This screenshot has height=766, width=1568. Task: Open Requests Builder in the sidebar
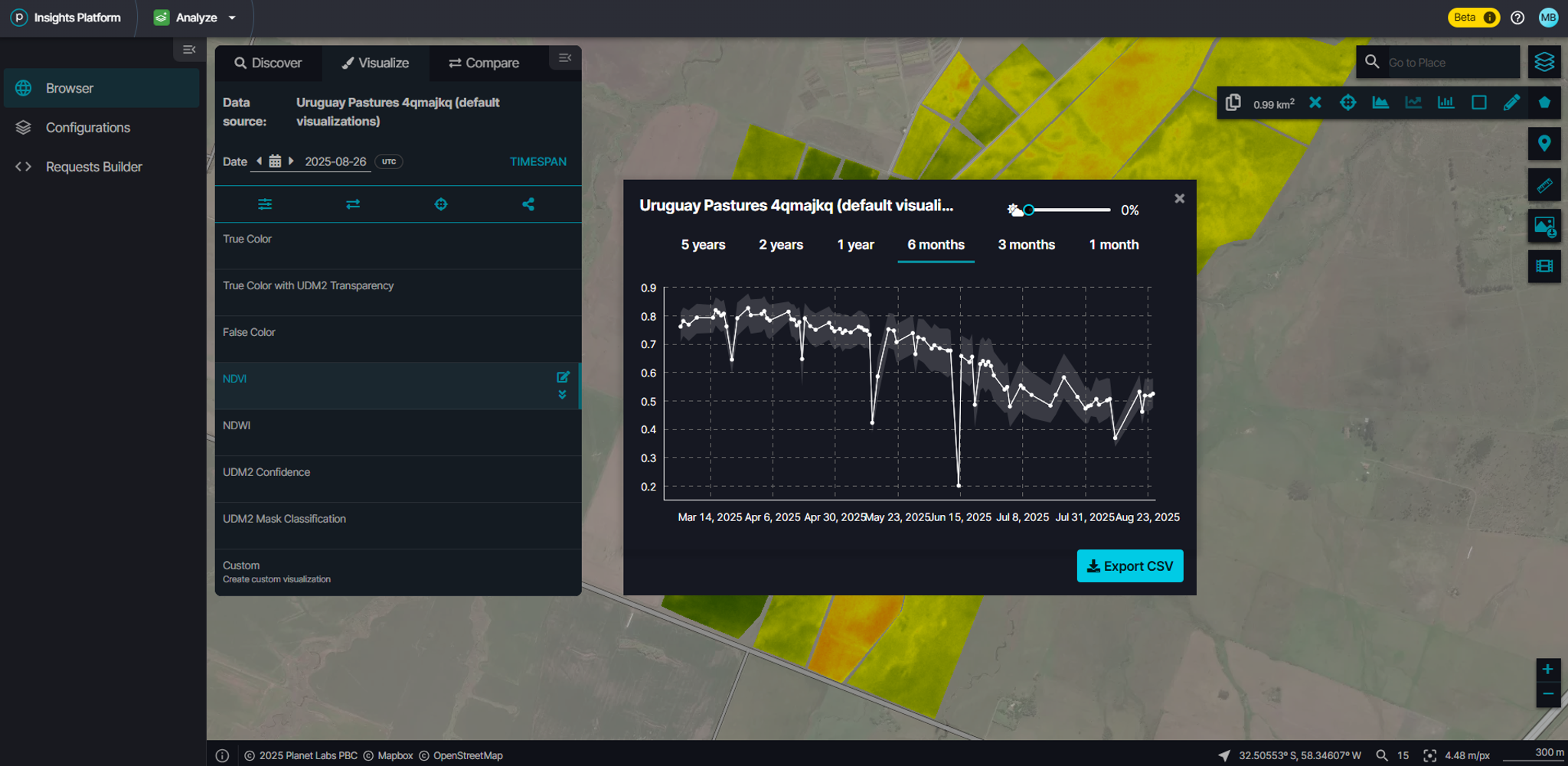[101, 167]
